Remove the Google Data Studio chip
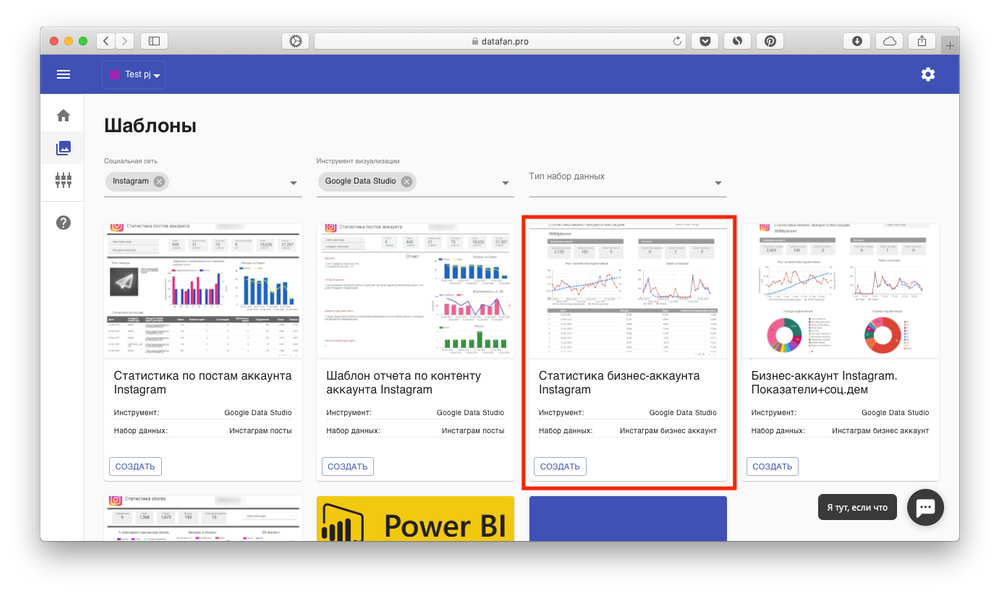1000x595 pixels. click(x=406, y=181)
